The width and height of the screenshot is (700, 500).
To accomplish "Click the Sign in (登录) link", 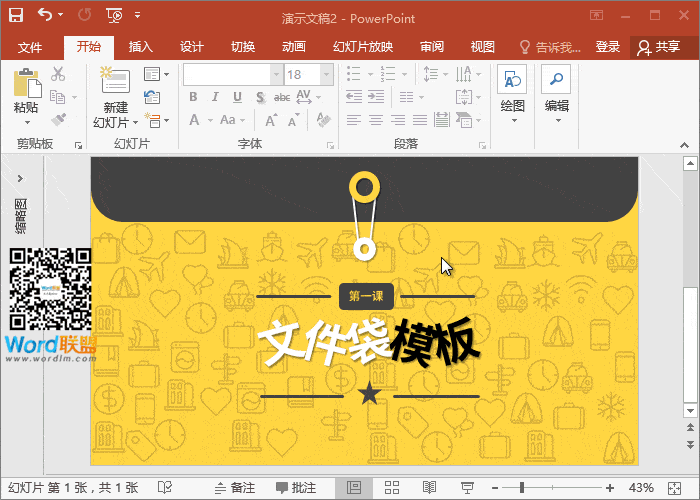I will tap(607, 47).
